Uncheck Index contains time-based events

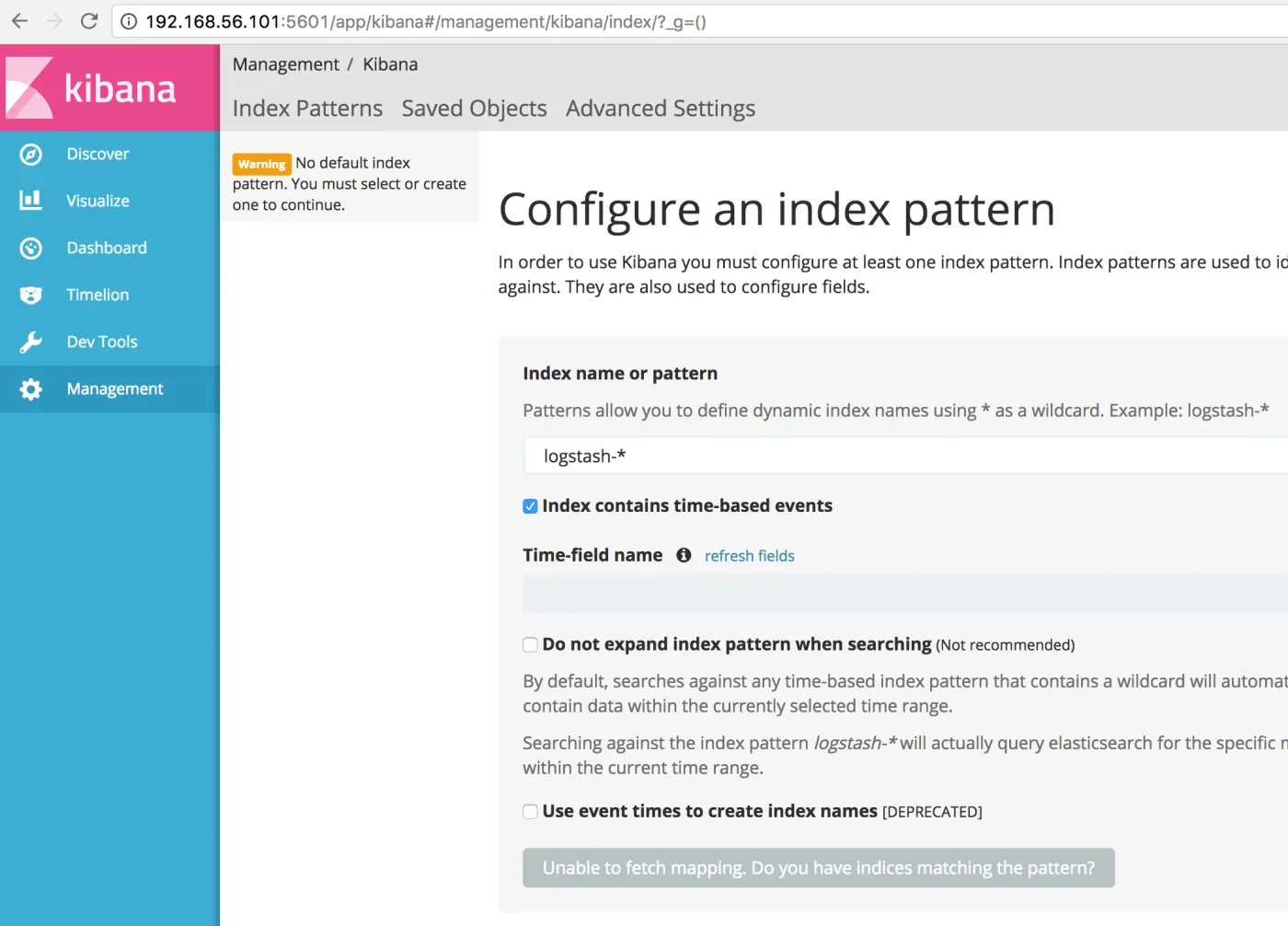531,506
